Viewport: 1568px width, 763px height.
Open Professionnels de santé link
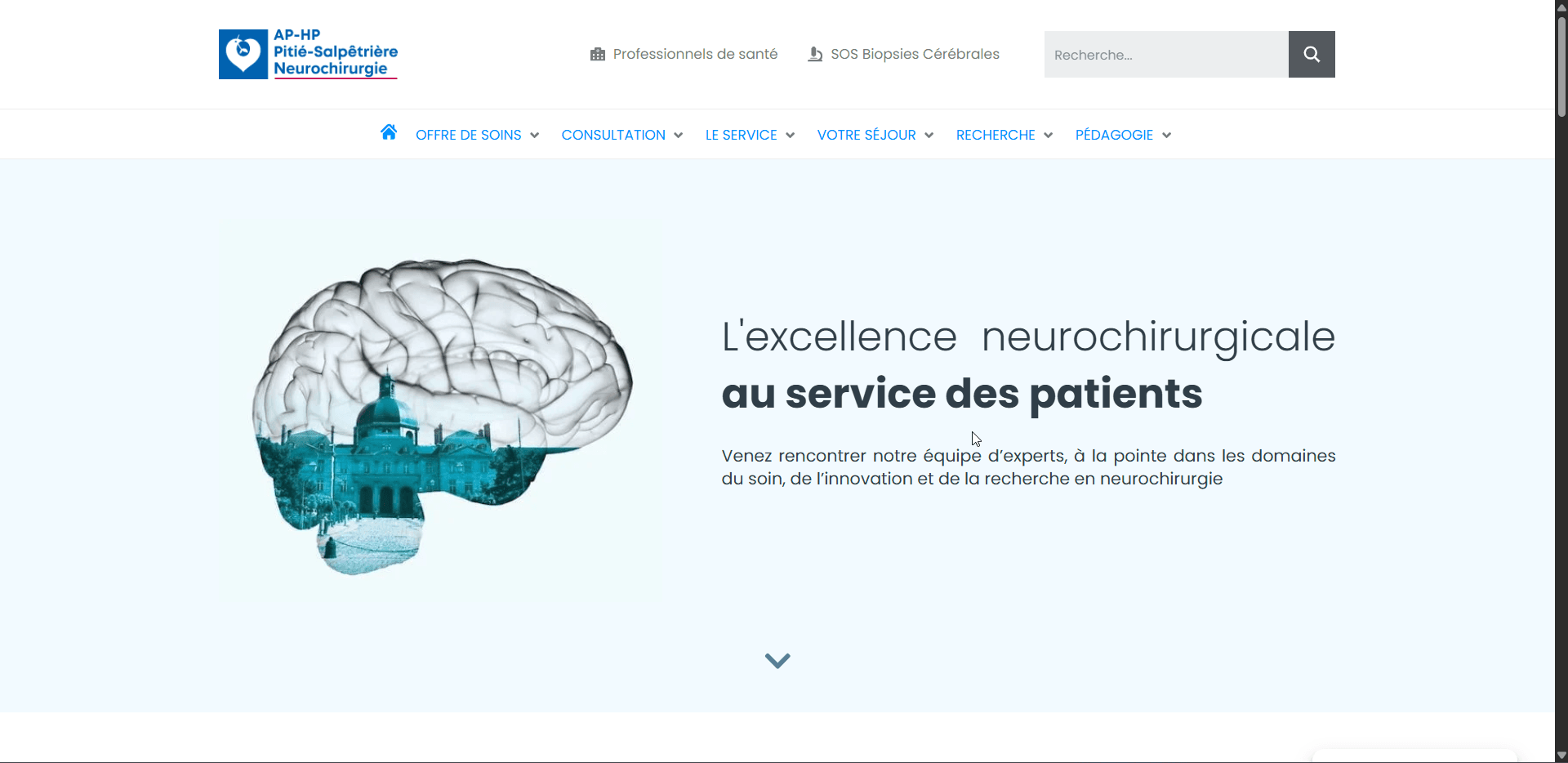pos(695,54)
